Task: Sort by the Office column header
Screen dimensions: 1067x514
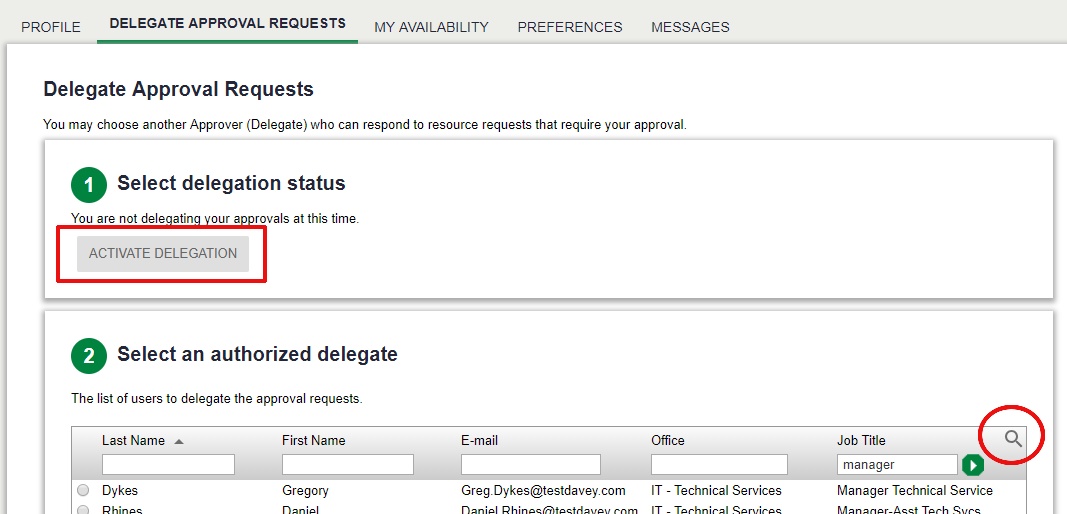Action: point(668,440)
